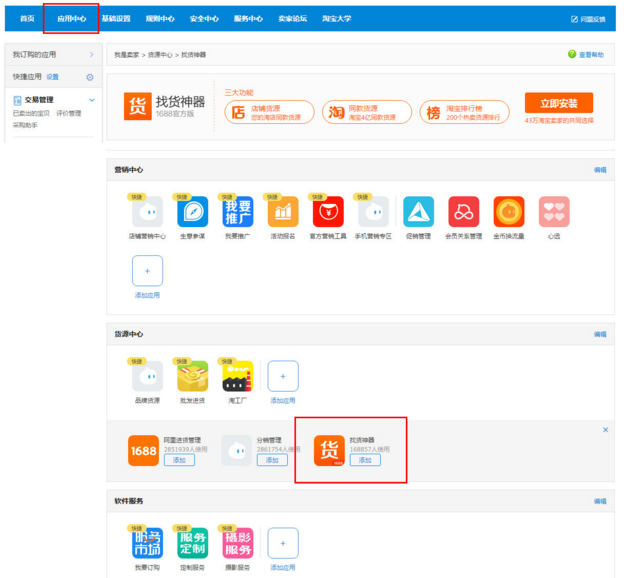Screen dimensions: 624x578
Task: Click the 查看帮助 link text
Action: point(591,55)
